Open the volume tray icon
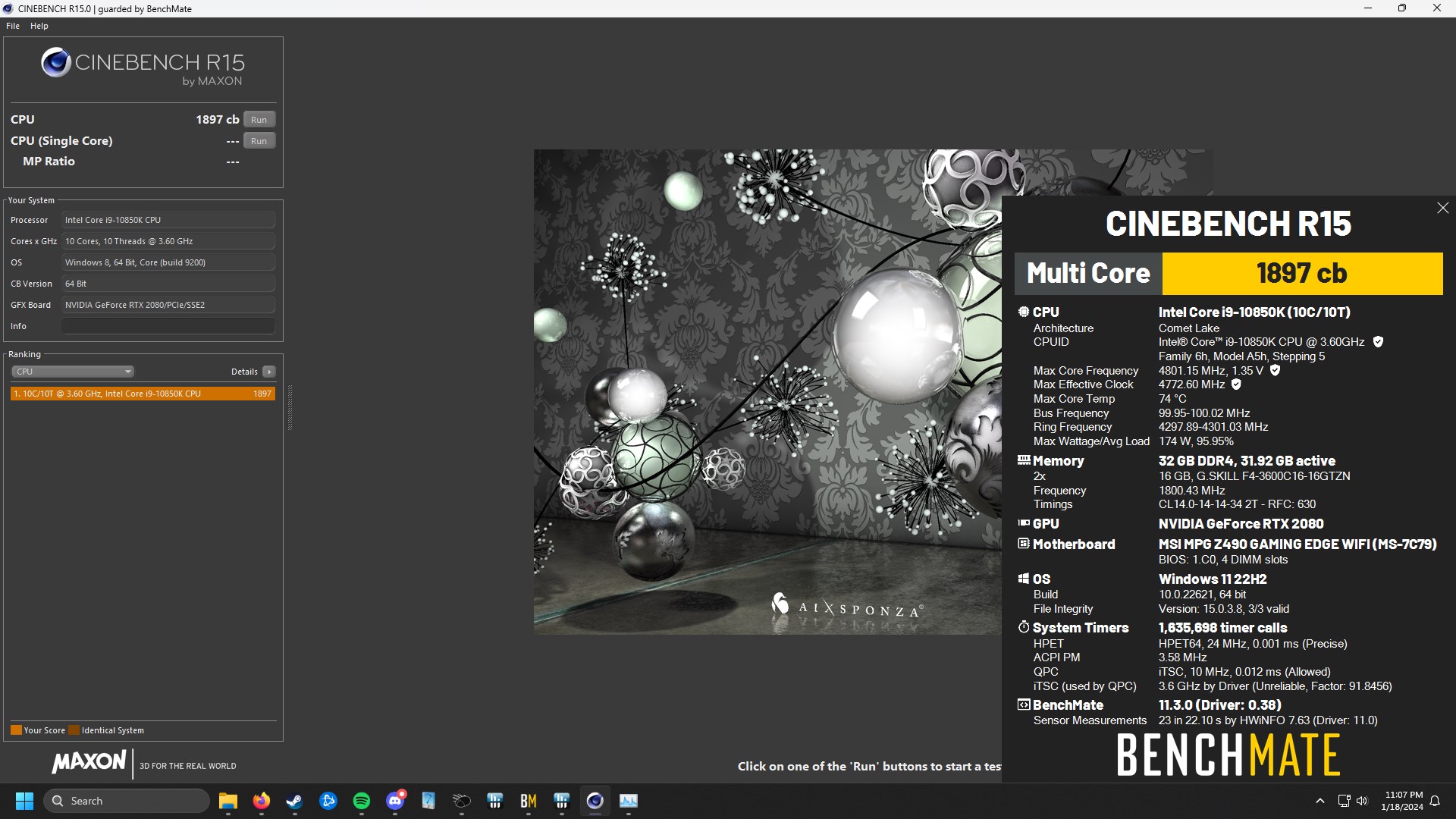The height and width of the screenshot is (819, 1456). (1362, 801)
